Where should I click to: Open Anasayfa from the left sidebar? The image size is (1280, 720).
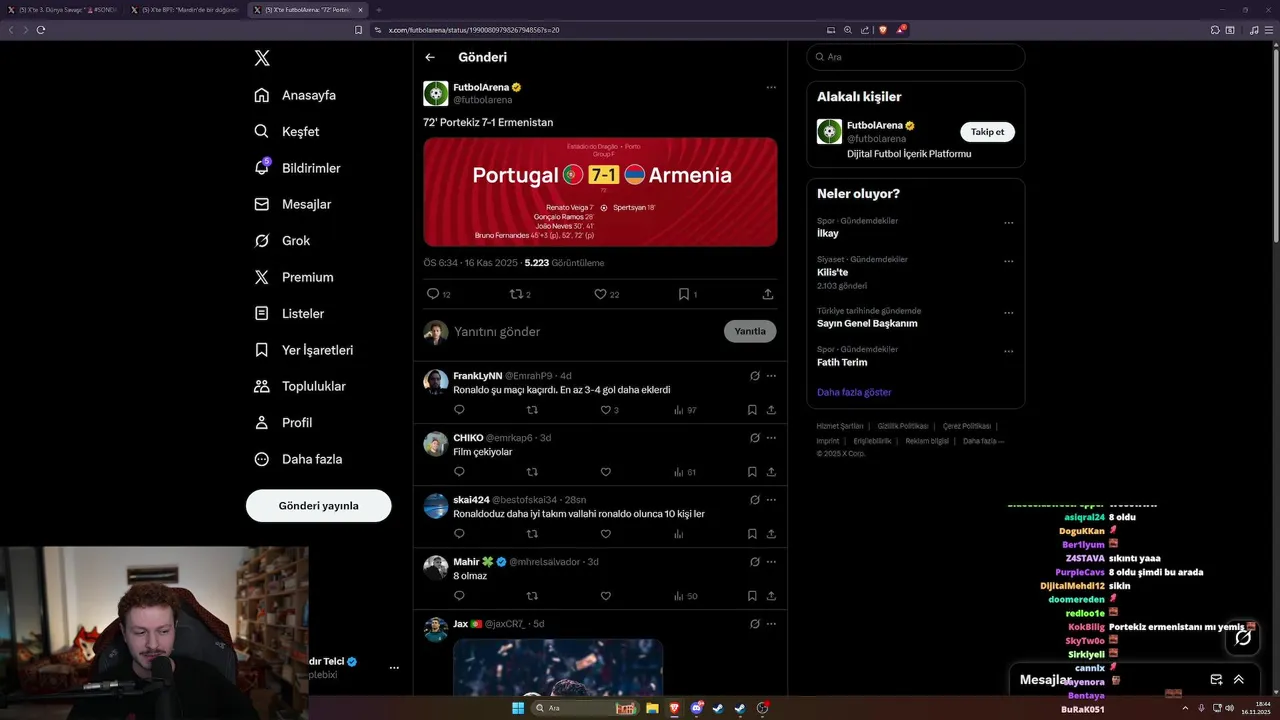[x=294, y=95]
